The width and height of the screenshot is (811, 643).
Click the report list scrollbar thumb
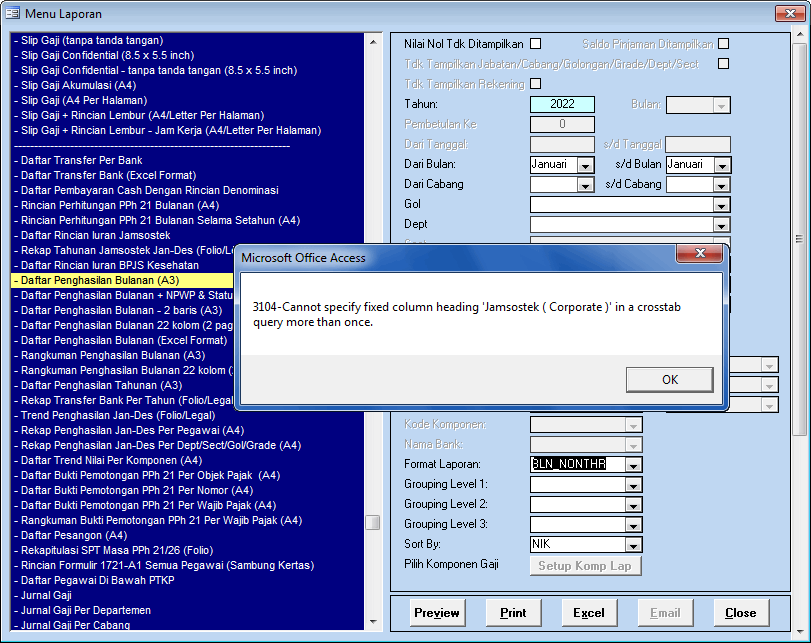click(372, 522)
